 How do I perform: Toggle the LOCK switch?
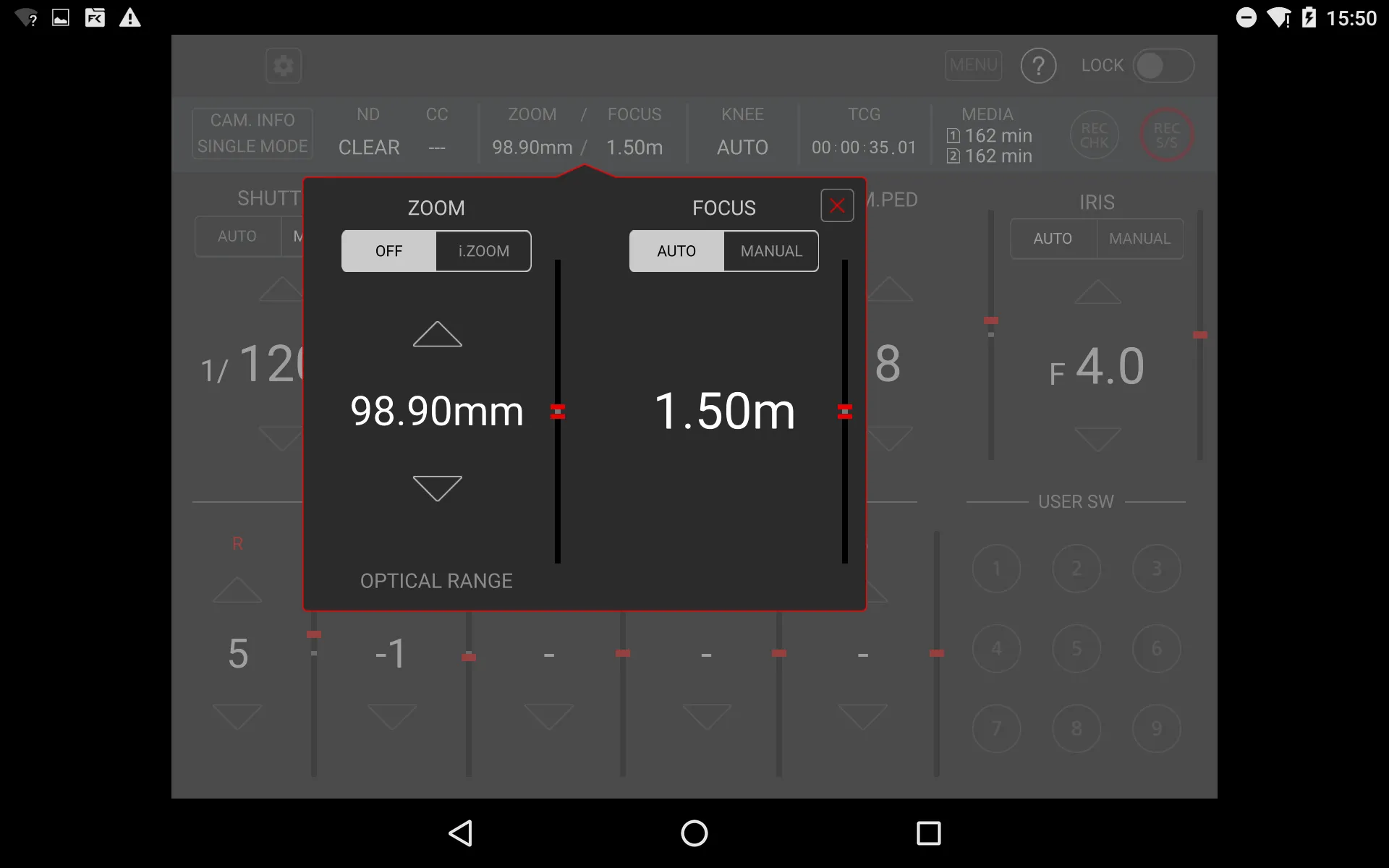[x=1163, y=66]
